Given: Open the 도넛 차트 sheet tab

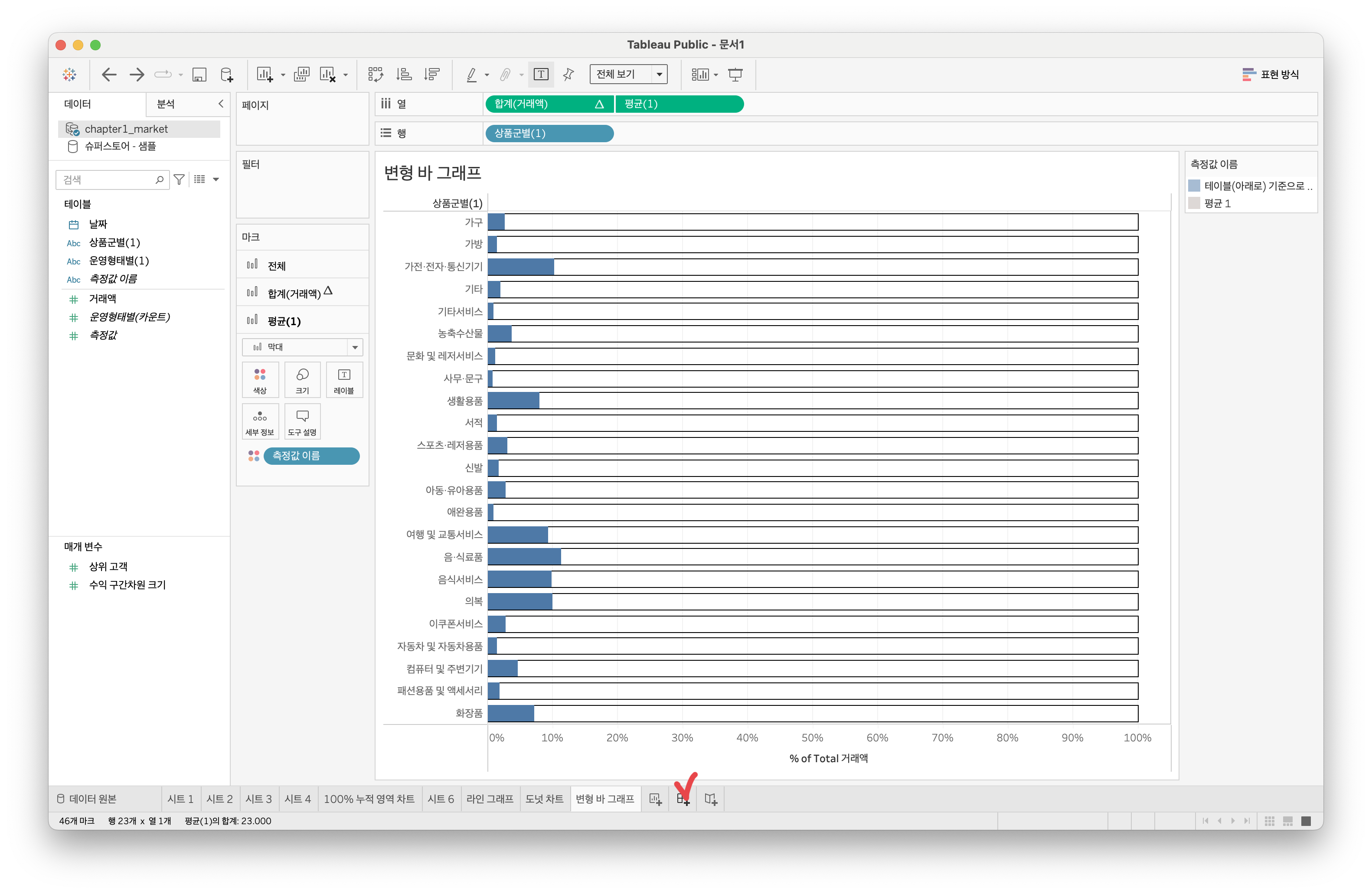Looking at the screenshot, I should [x=544, y=799].
